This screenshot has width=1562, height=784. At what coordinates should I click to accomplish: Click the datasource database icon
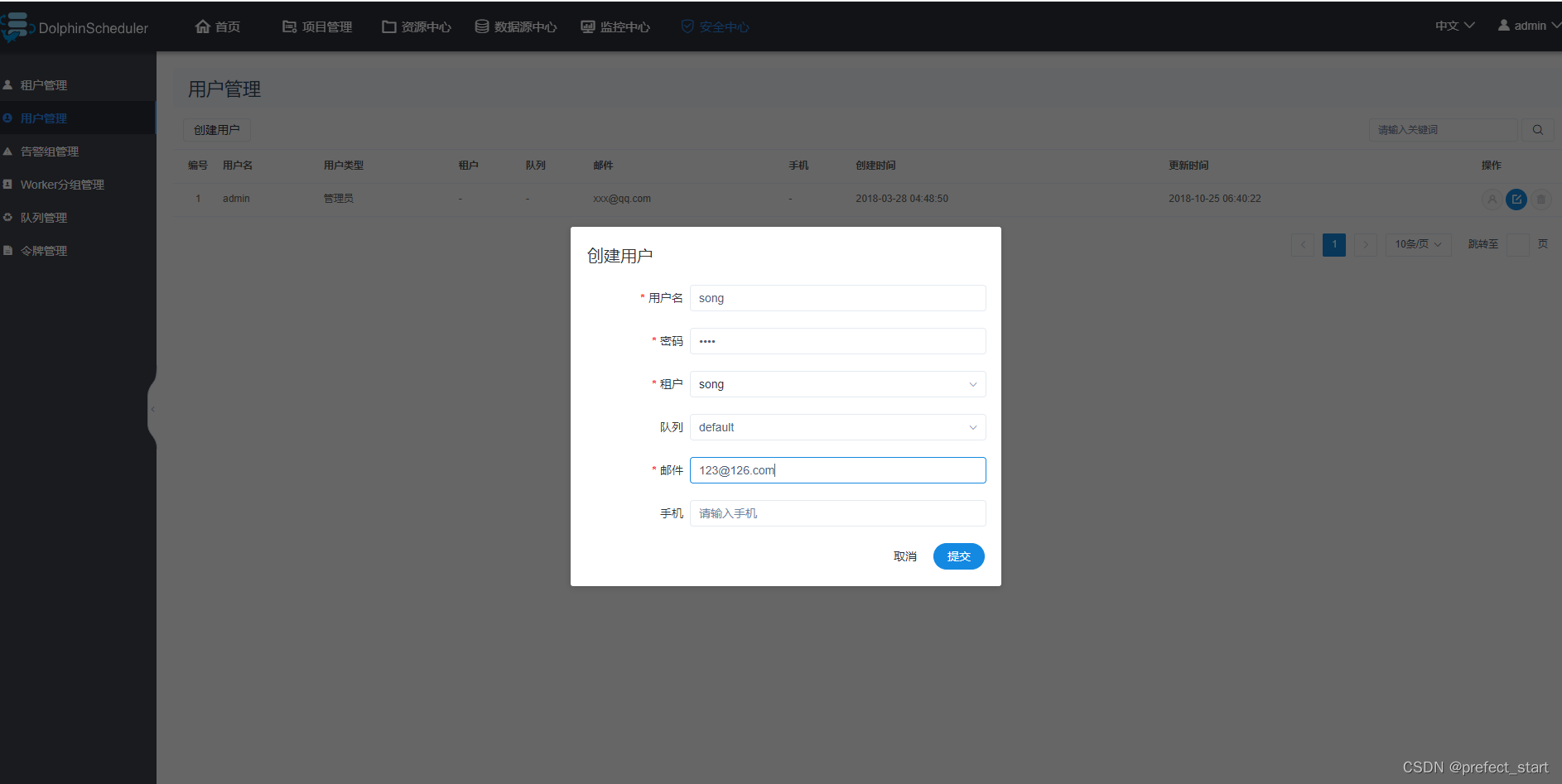click(x=481, y=26)
